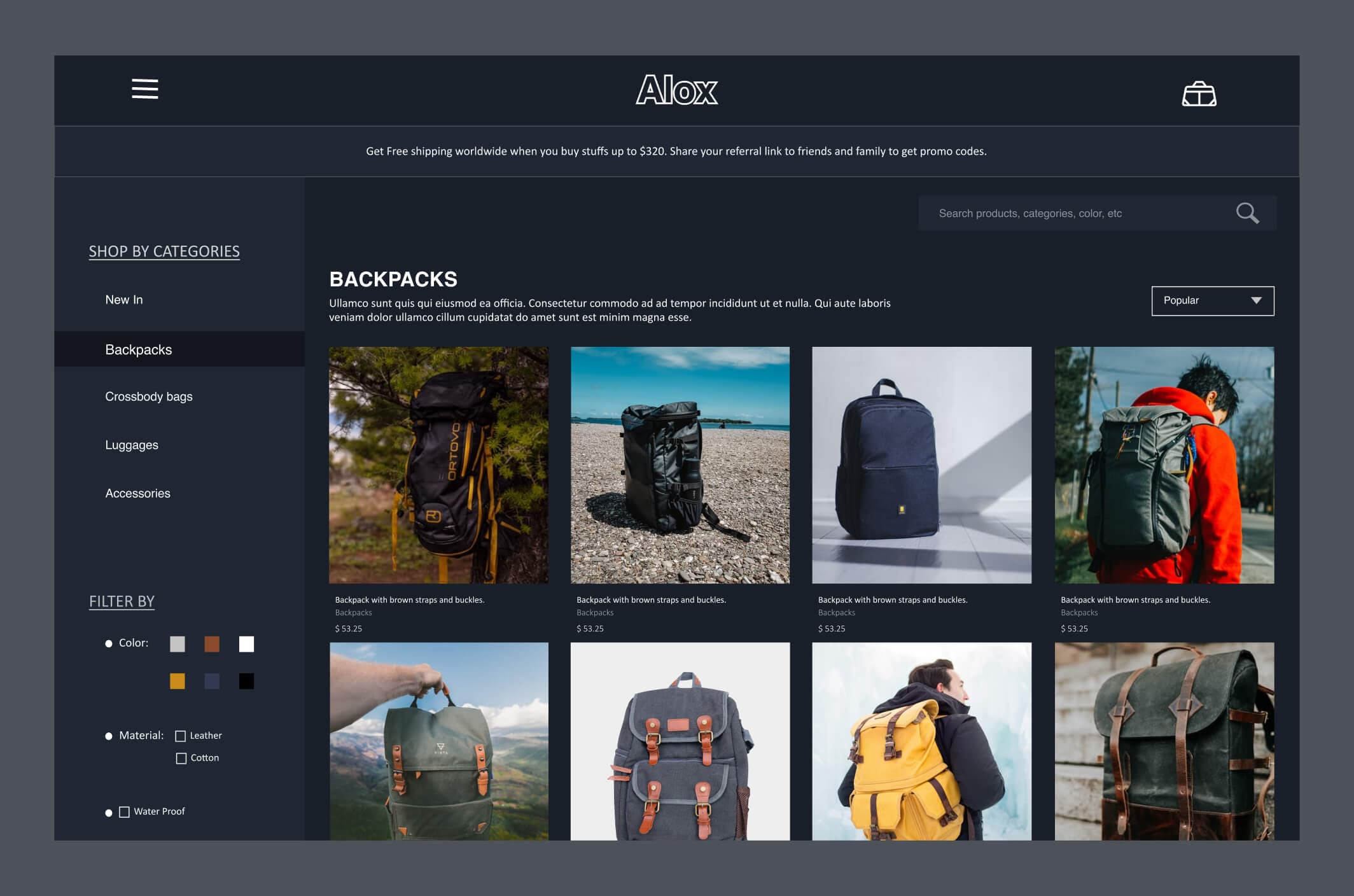Select the grey color swatch filter

point(178,644)
